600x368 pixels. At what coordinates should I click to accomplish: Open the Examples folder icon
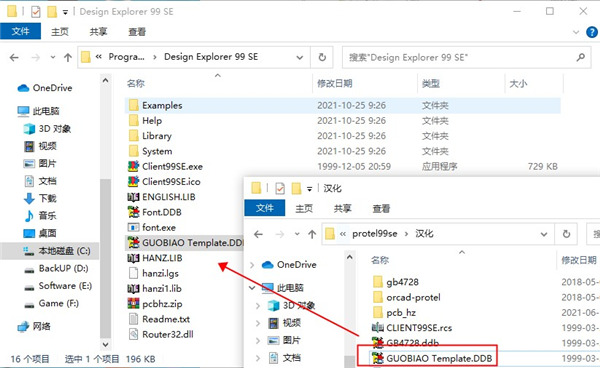134,105
